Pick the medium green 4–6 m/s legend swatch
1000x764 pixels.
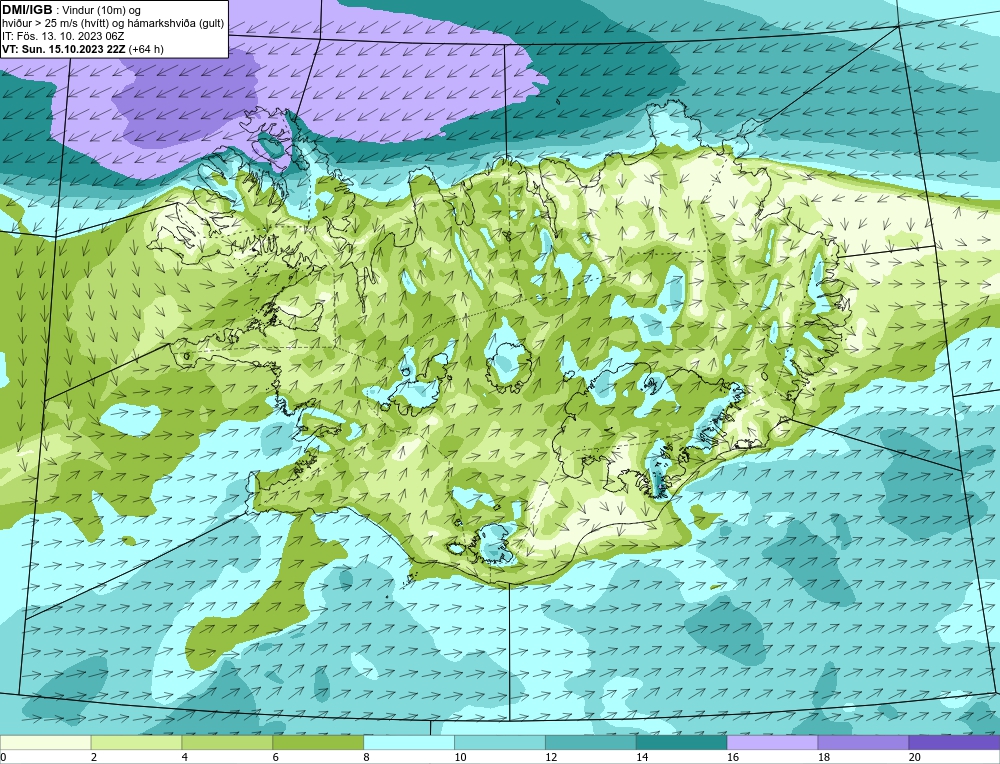[227, 742]
